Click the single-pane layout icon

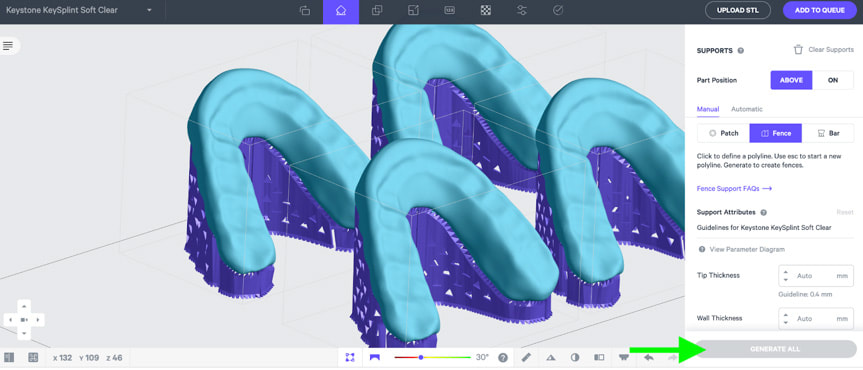click(x=9, y=357)
